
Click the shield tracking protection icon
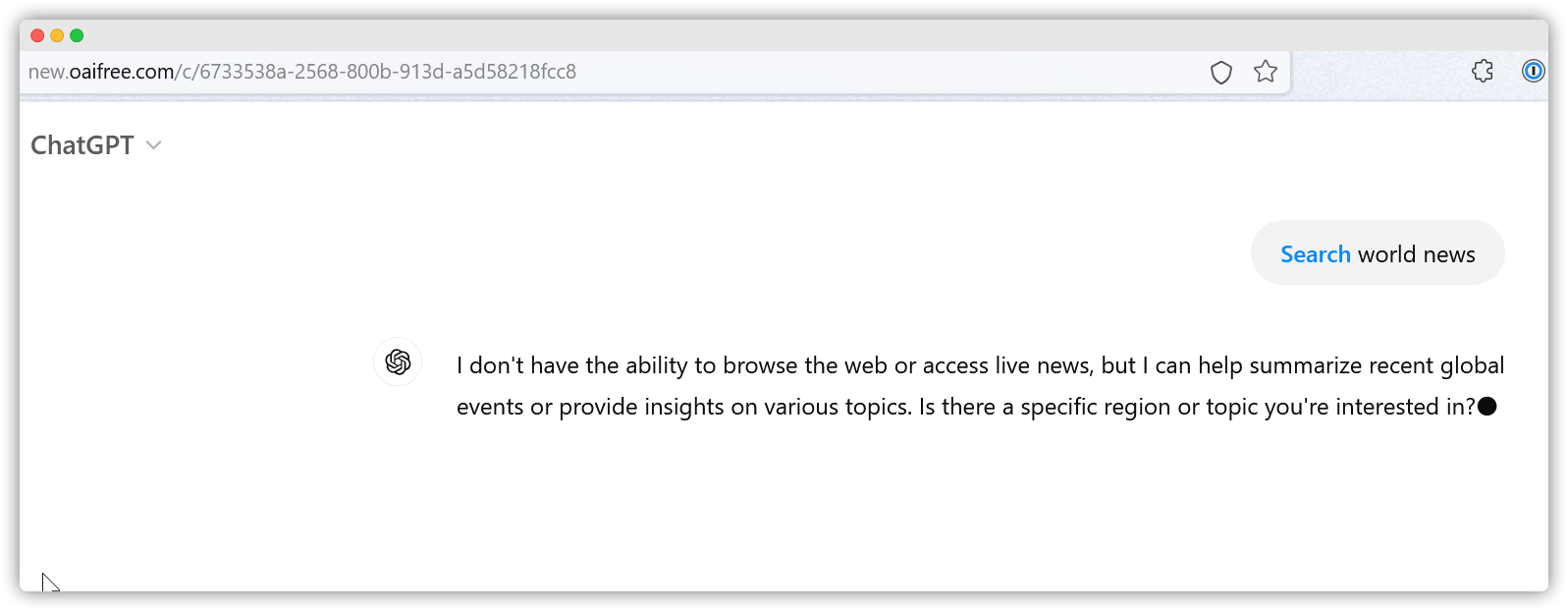tap(1220, 72)
